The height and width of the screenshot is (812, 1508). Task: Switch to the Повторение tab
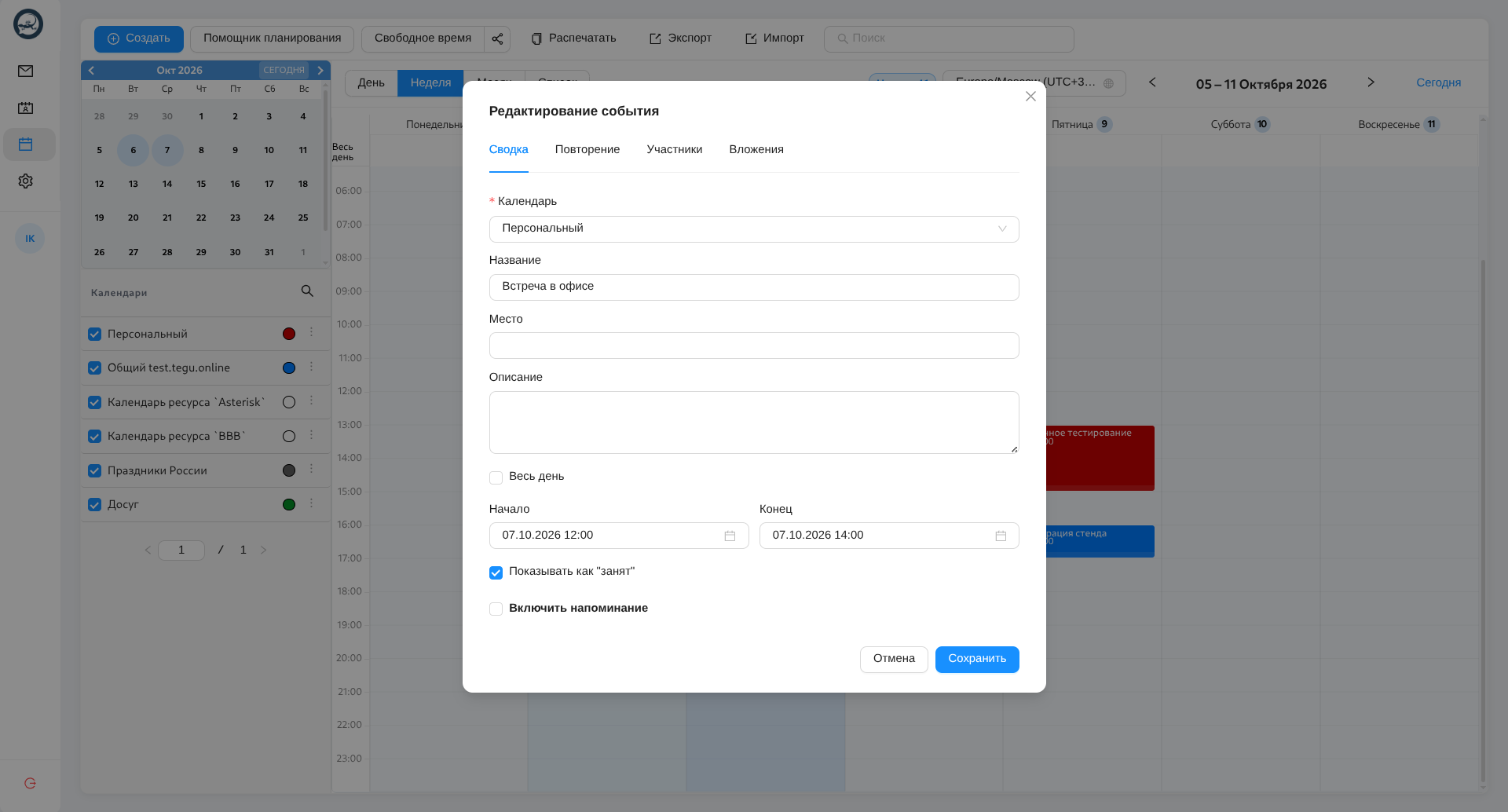pos(587,149)
